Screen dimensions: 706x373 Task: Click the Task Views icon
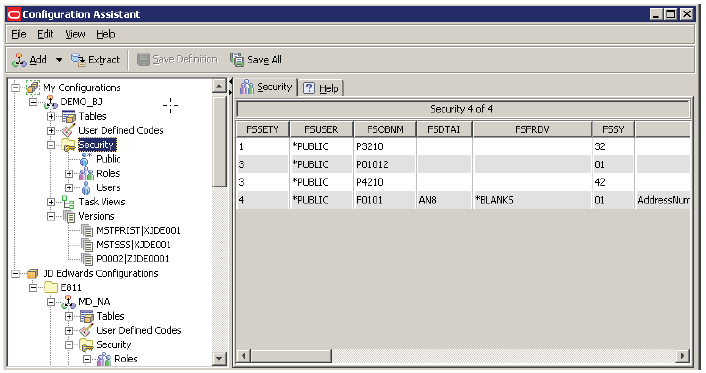(x=68, y=202)
